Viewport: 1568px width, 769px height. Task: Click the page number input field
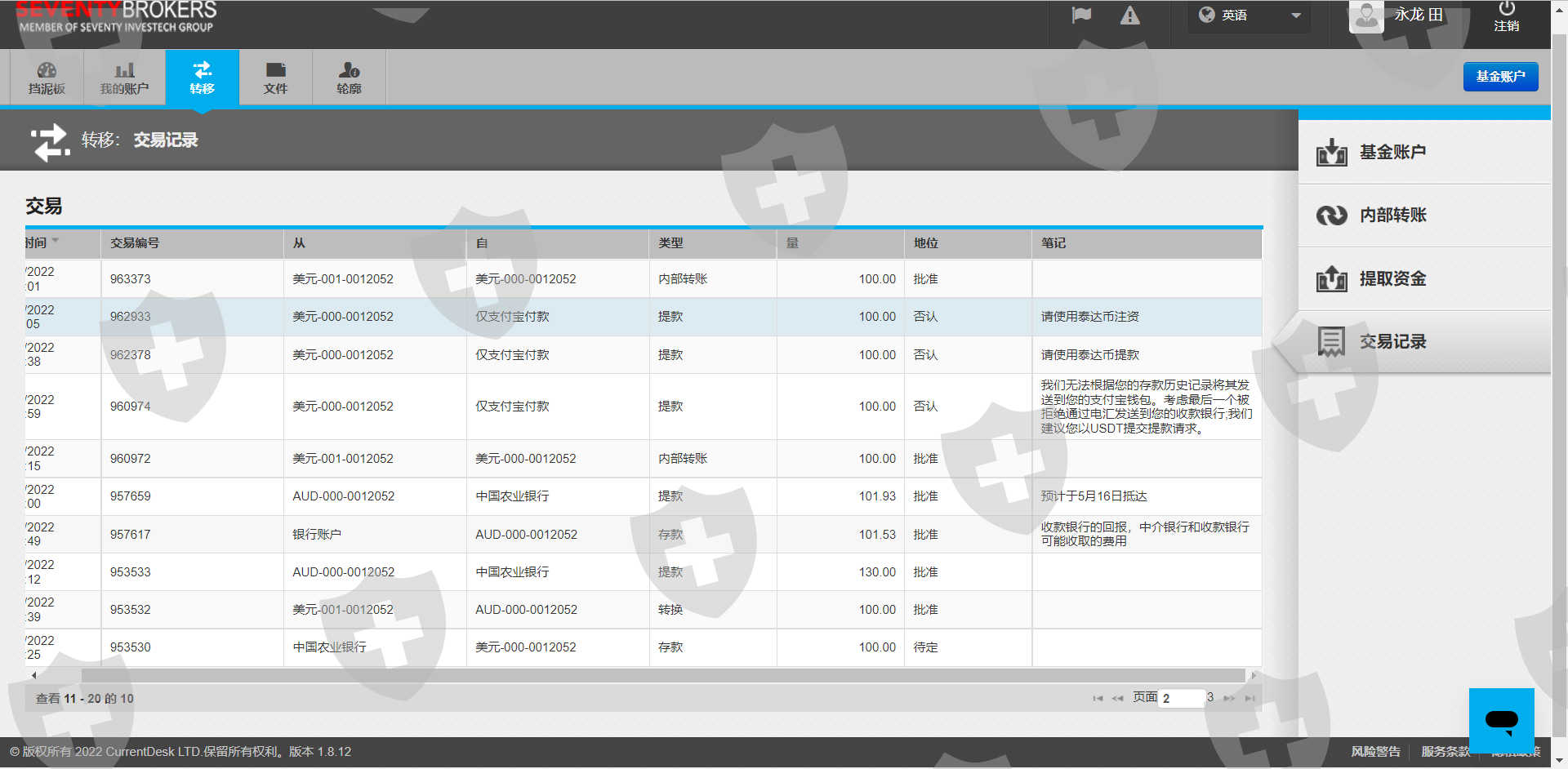click(x=1182, y=699)
